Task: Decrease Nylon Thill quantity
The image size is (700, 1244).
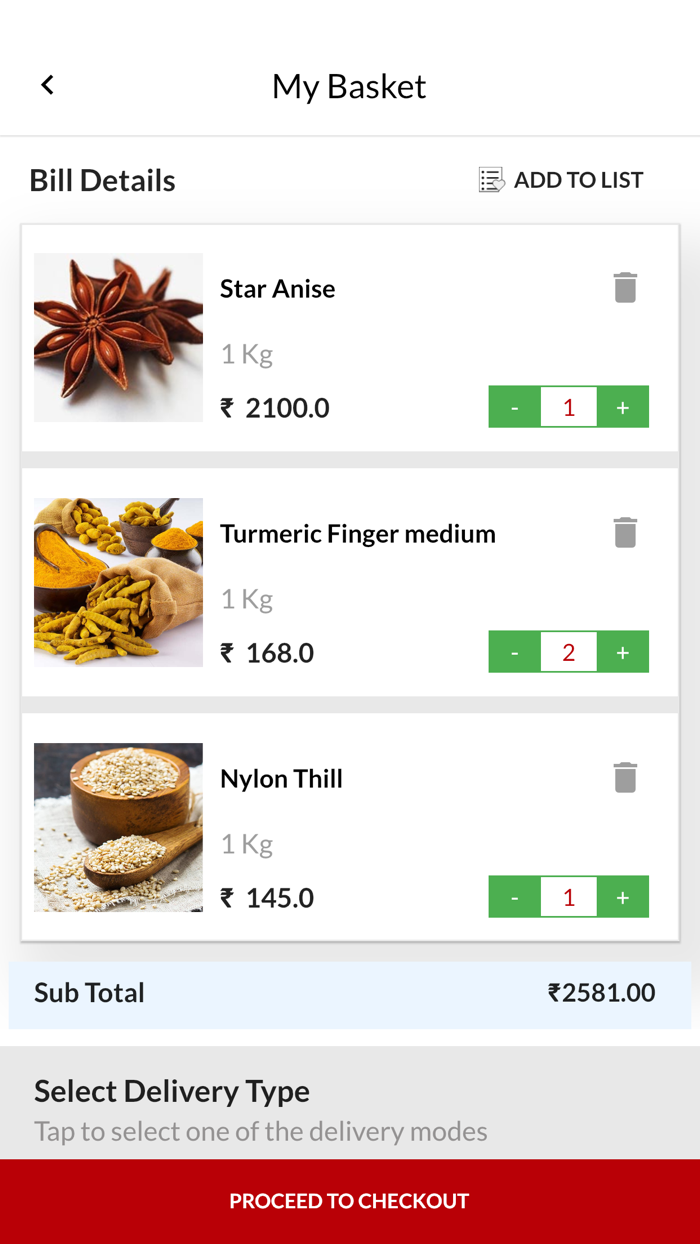Action: pos(514,897)
